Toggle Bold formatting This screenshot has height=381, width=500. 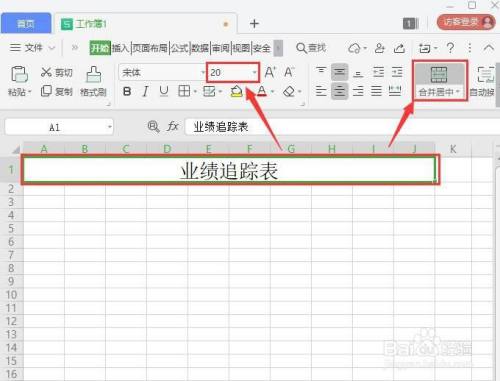(x=127, y=91)
